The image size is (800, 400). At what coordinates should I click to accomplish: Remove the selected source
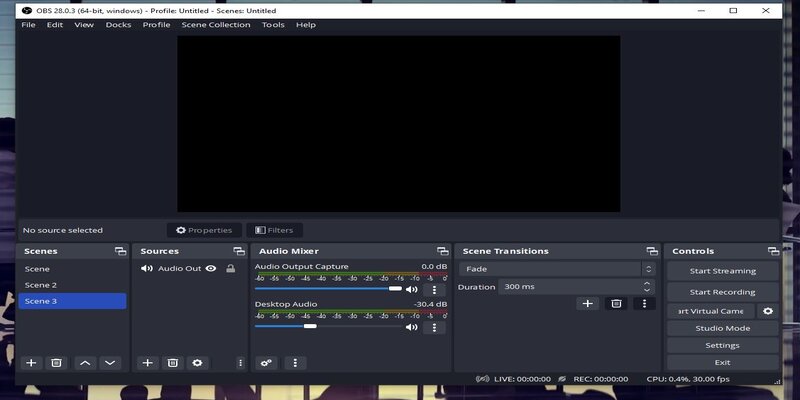pos(172,363)
